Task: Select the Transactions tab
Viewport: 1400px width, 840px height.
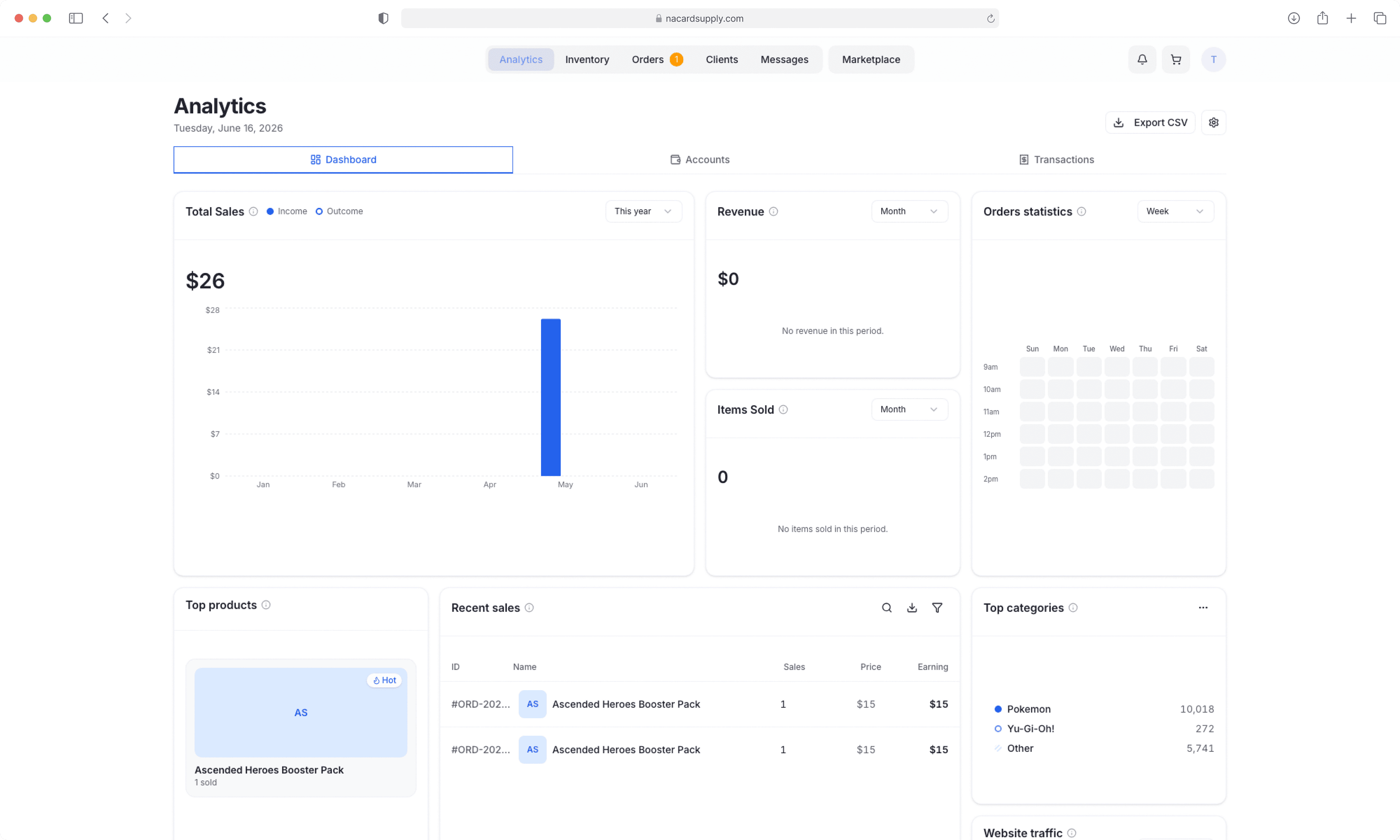Action: click(1056, 160)
